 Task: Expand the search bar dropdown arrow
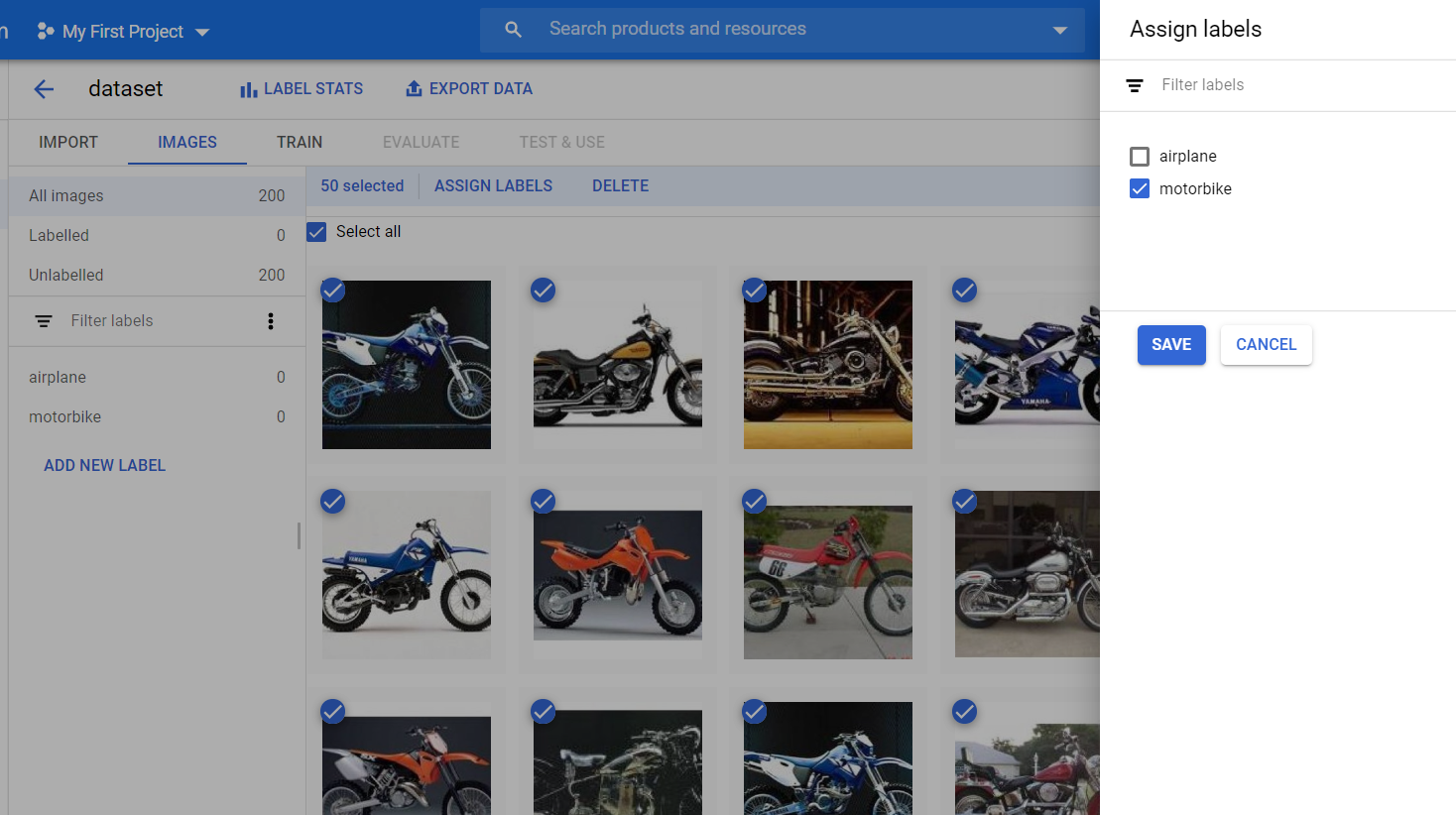click(1060, 30)
